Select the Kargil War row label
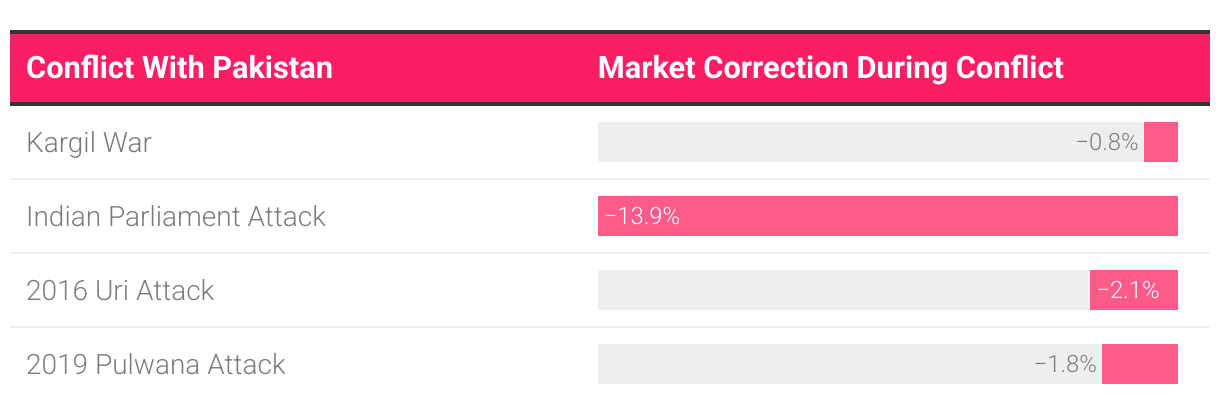The height and width of the screenshot is (410, 1220). (89, 142)
